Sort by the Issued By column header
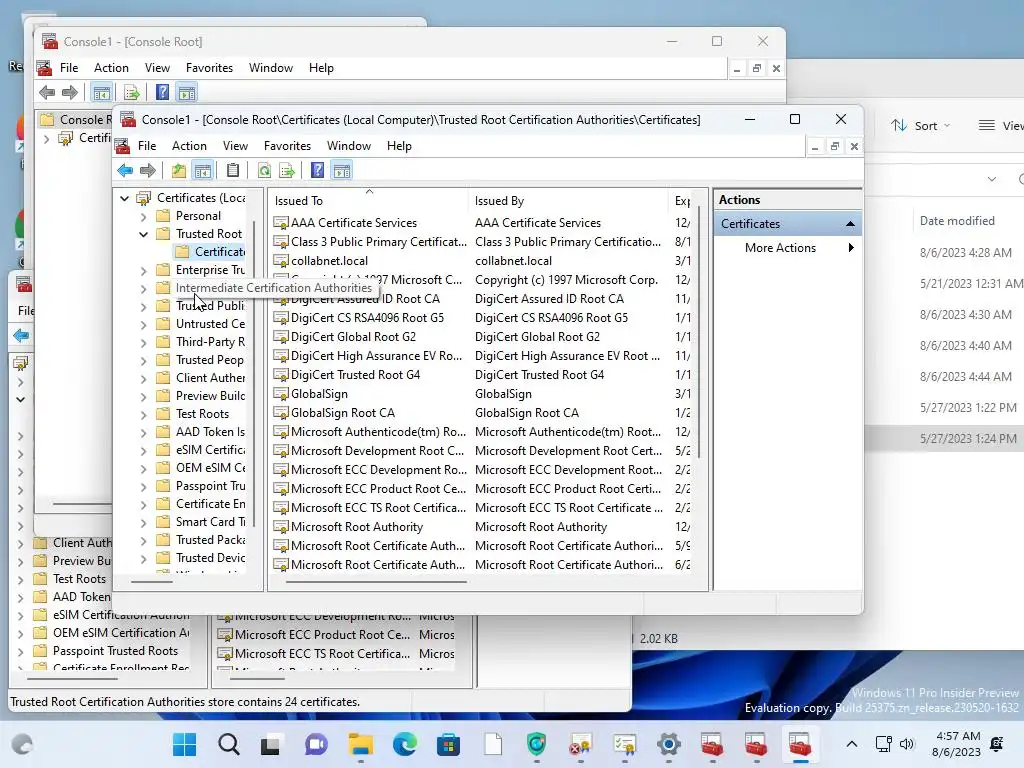Screen dimensions: 1024x768 [568, 200]
